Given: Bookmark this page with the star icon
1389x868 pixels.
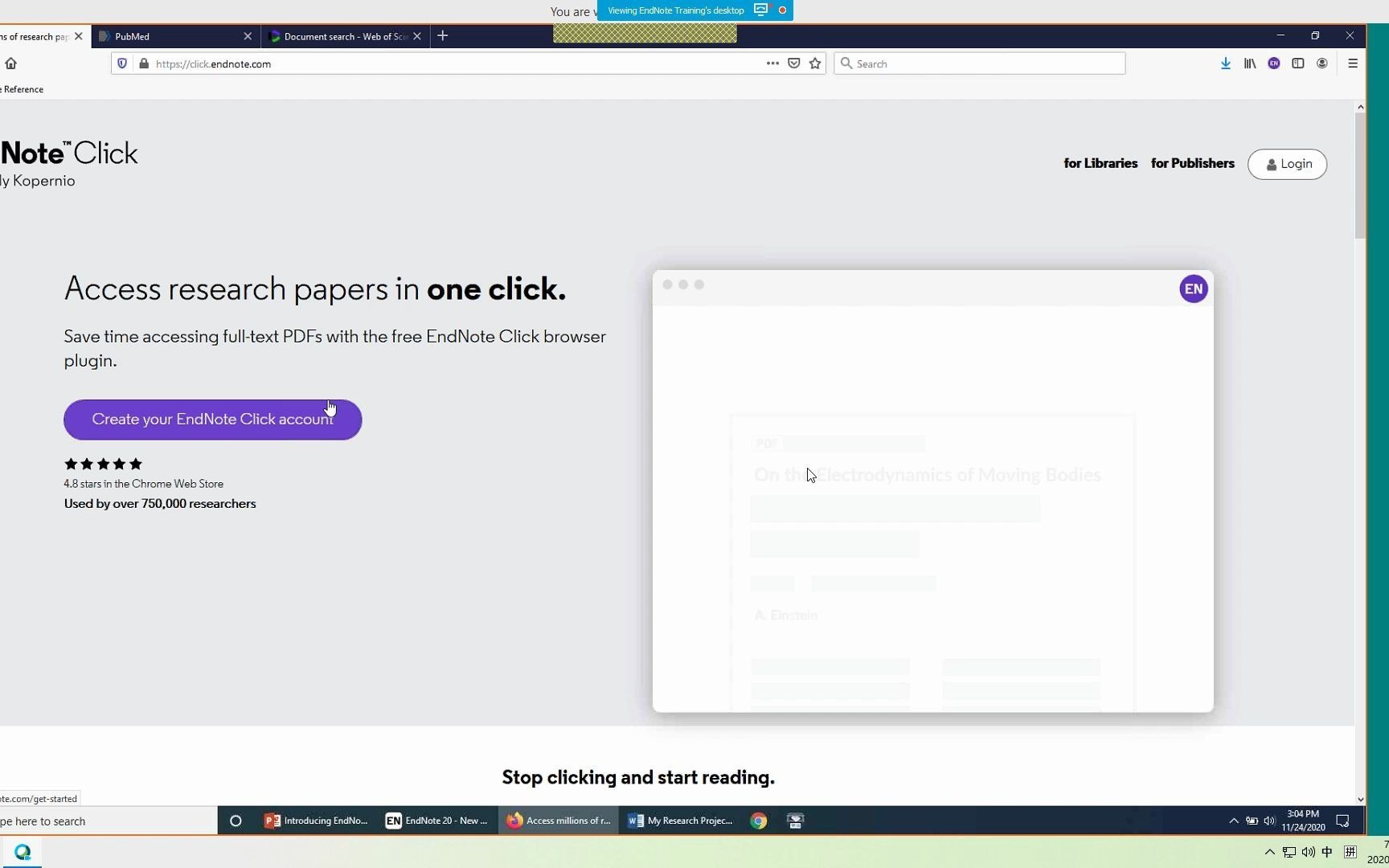Looking at the screenshot, I should click(815, 63).
